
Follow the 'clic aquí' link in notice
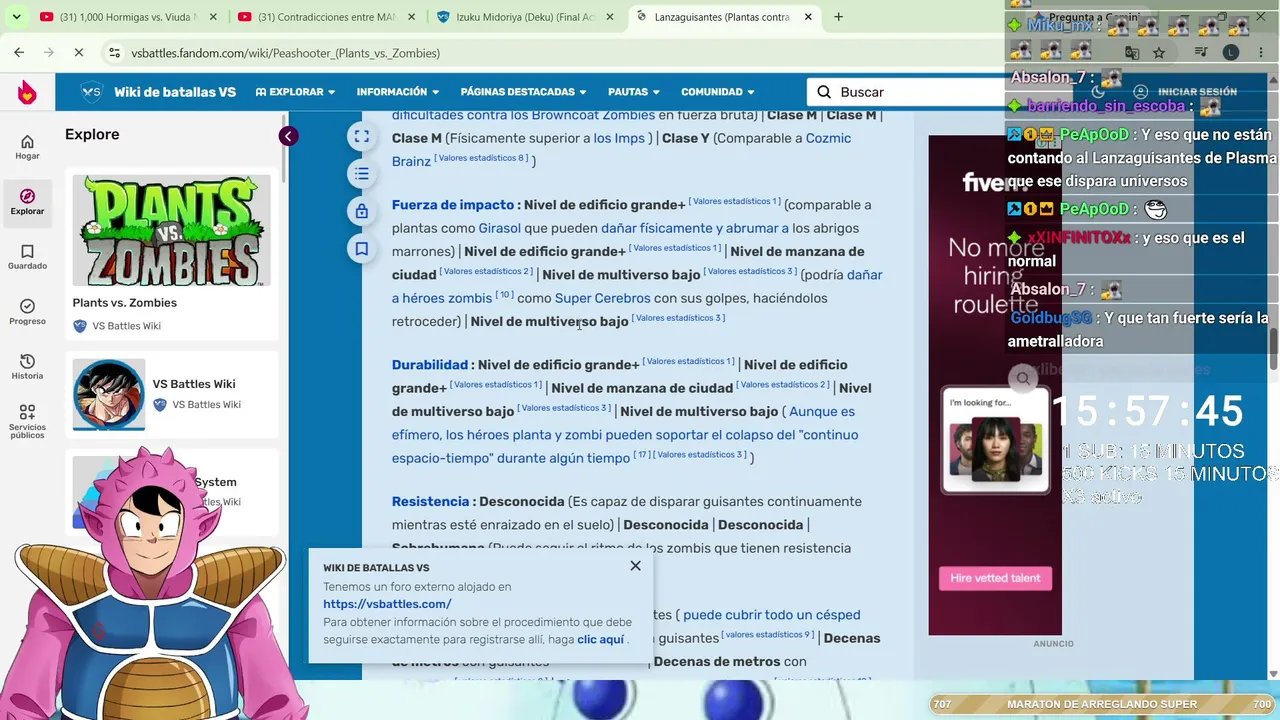point(600,639)
